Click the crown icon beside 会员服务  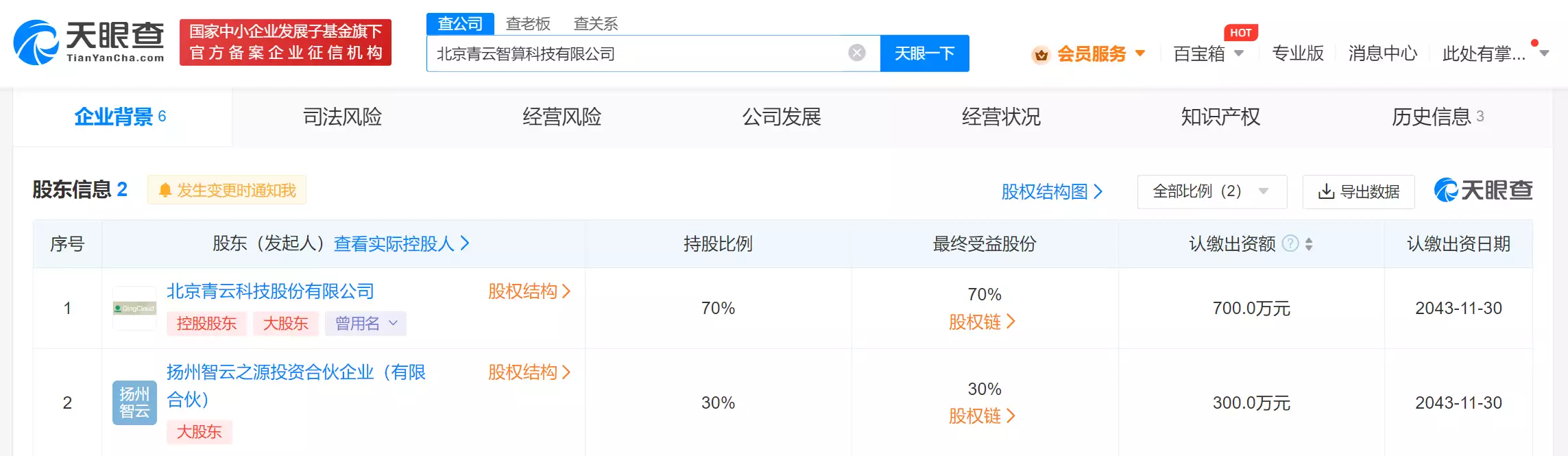click(x=1041, y=54)
